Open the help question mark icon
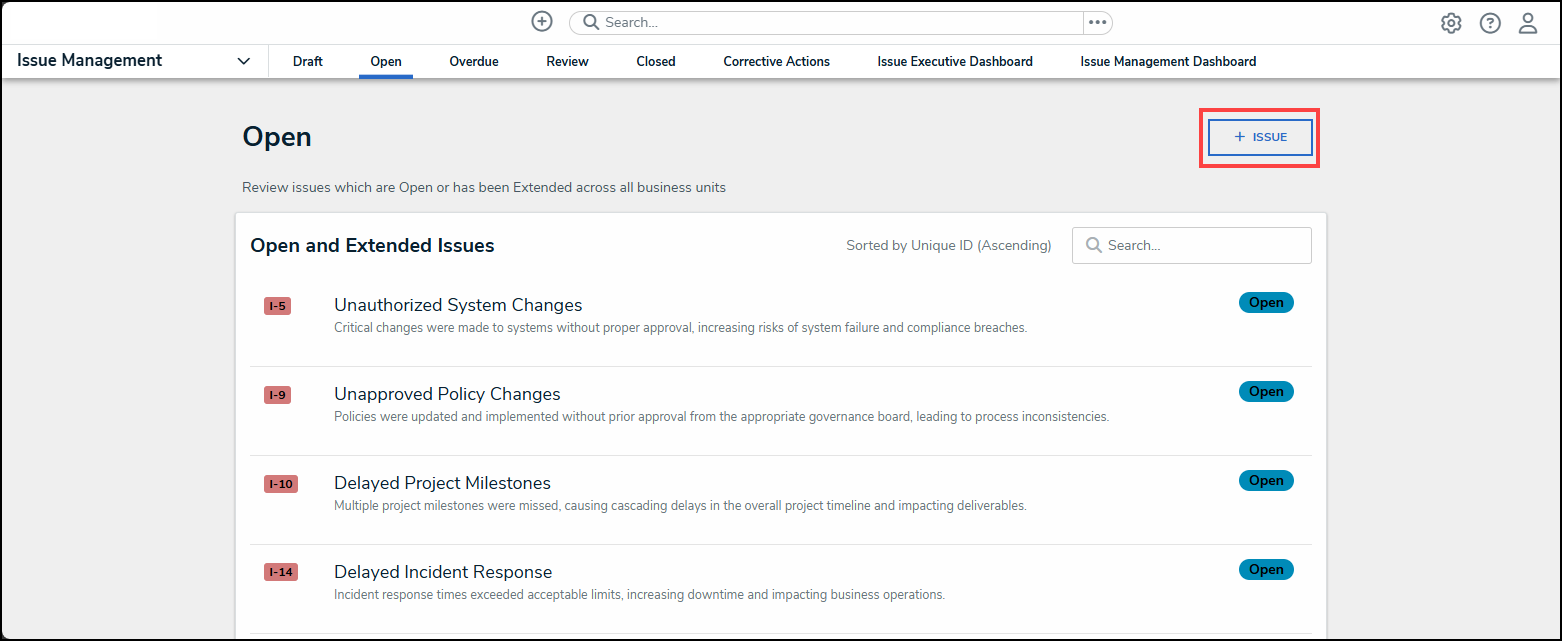This screenshot has width=1562, height=641. click(x=1490, y=23)
